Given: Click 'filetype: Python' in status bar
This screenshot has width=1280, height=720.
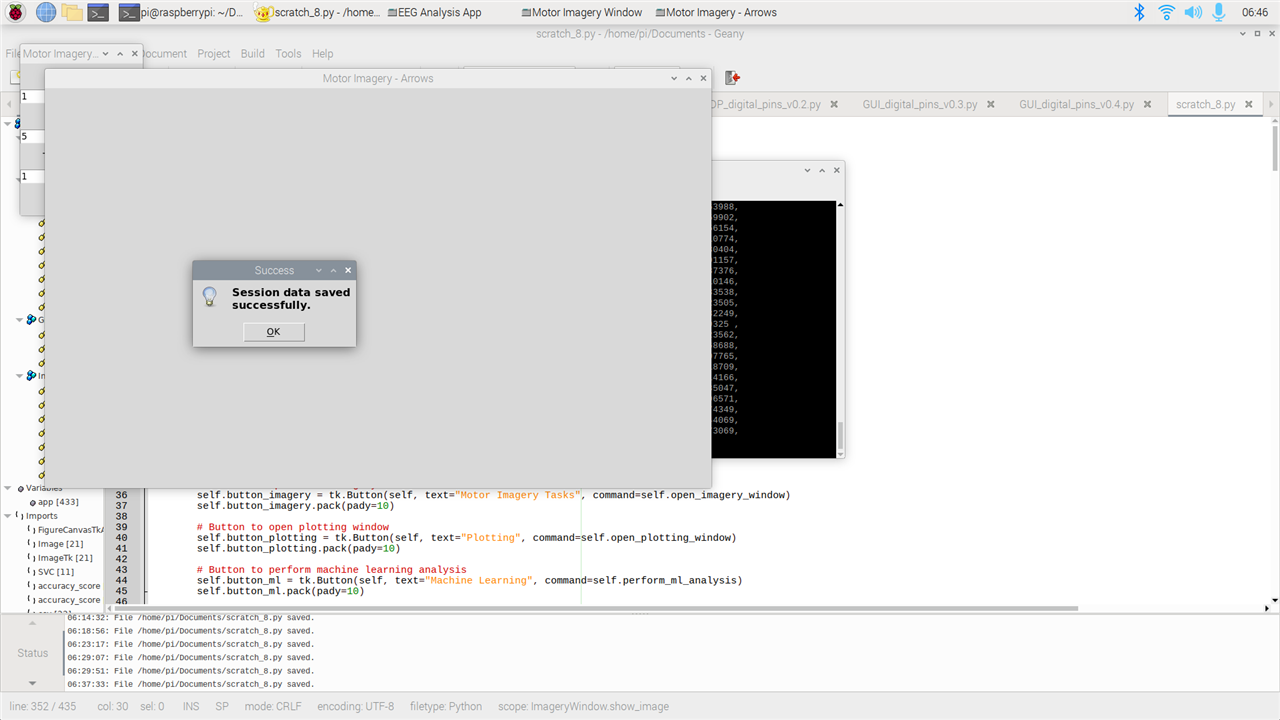Looking at the screenshot, I should pyautogui.click(x=446, y=706).
